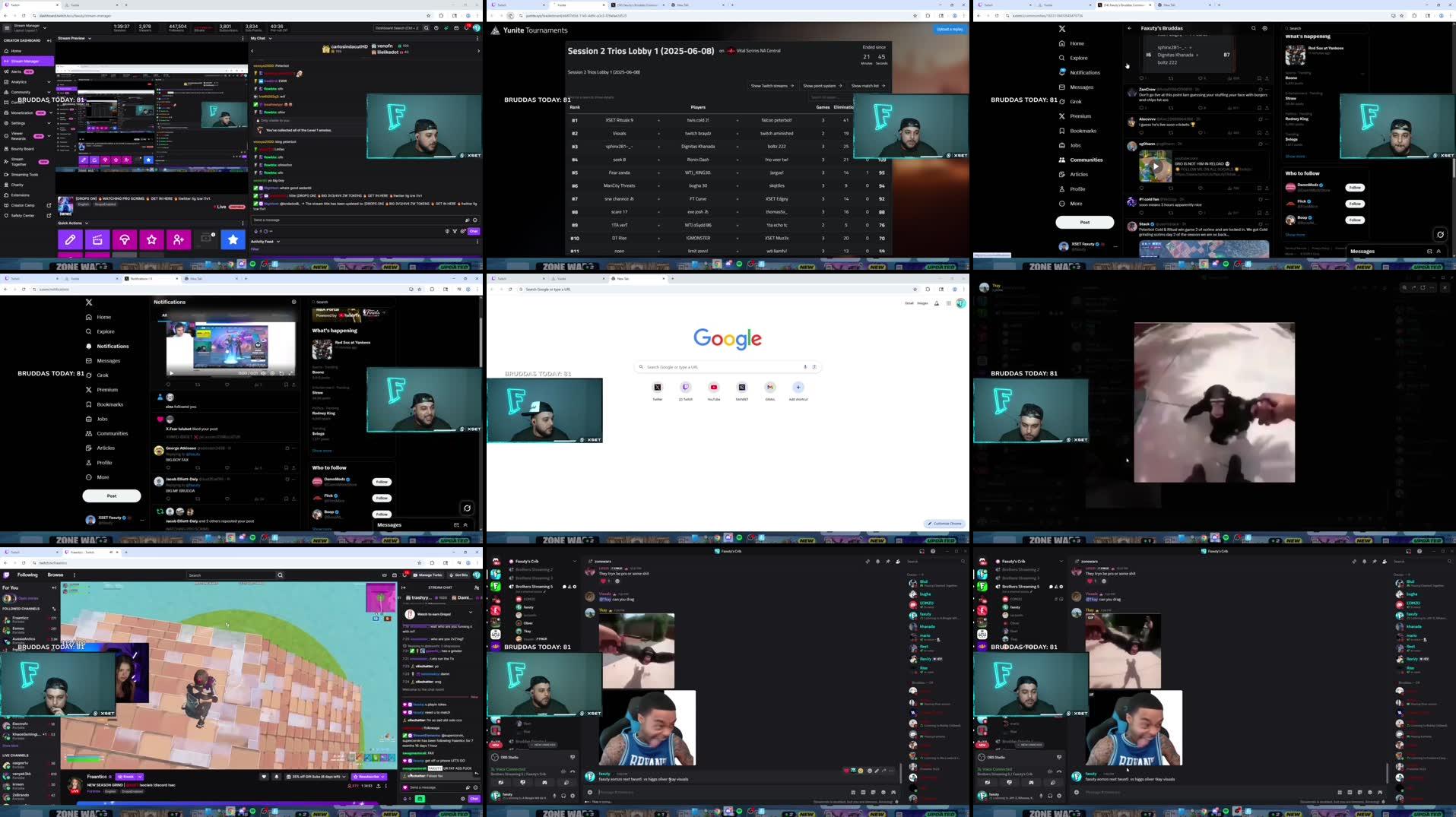Image resolution: width=1456 pixels, height=817 pixels.
Task: Click the pink star outline quick action
Action: pyautogui.click(x=152, y=239)
